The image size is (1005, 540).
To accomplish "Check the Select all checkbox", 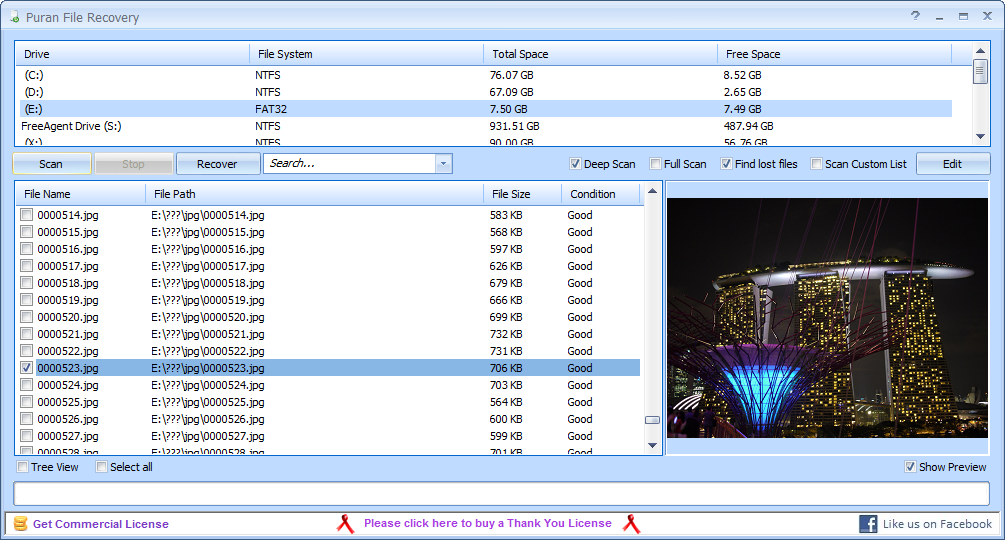I will (101, 467).
